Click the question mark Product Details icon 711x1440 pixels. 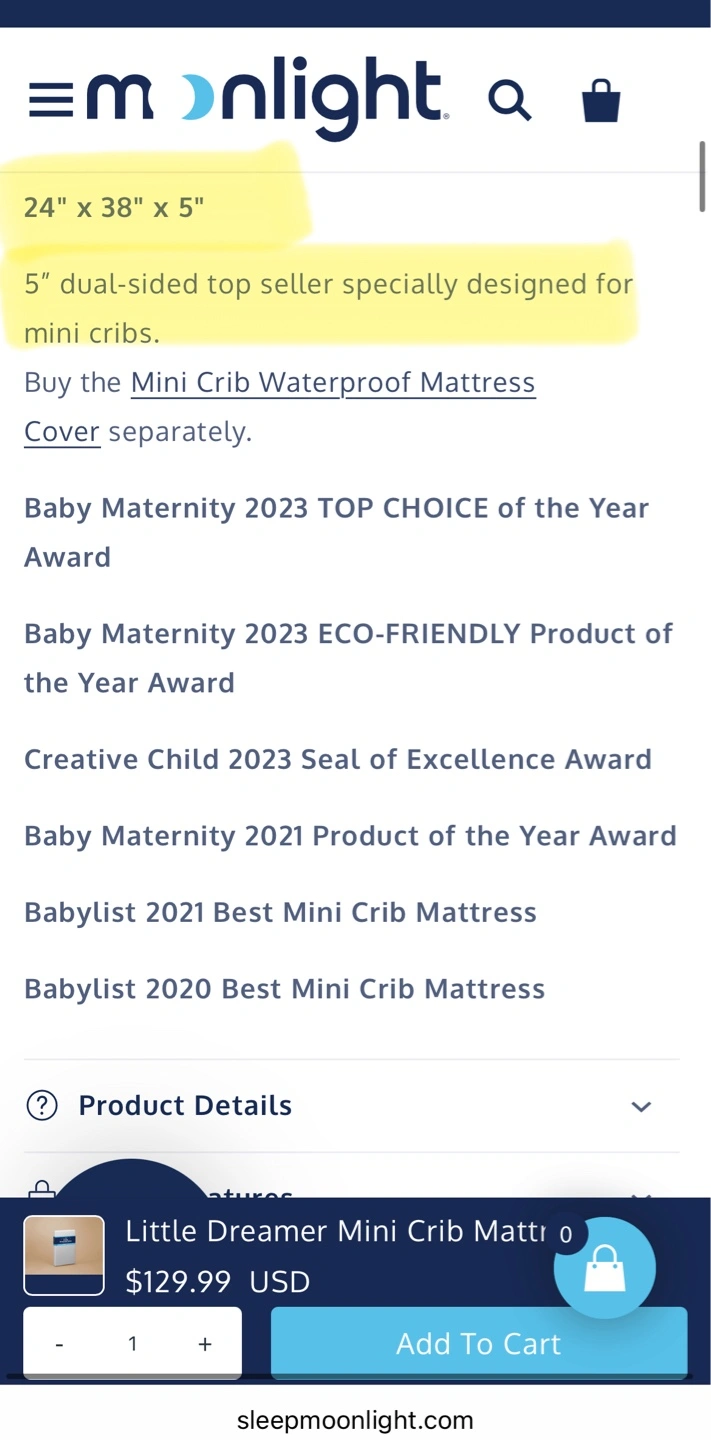(41, 1105)
